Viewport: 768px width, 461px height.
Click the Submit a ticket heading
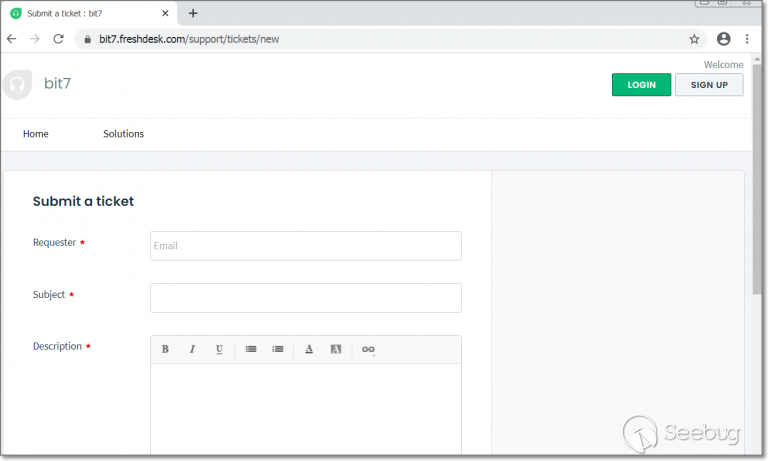point(83,201)
